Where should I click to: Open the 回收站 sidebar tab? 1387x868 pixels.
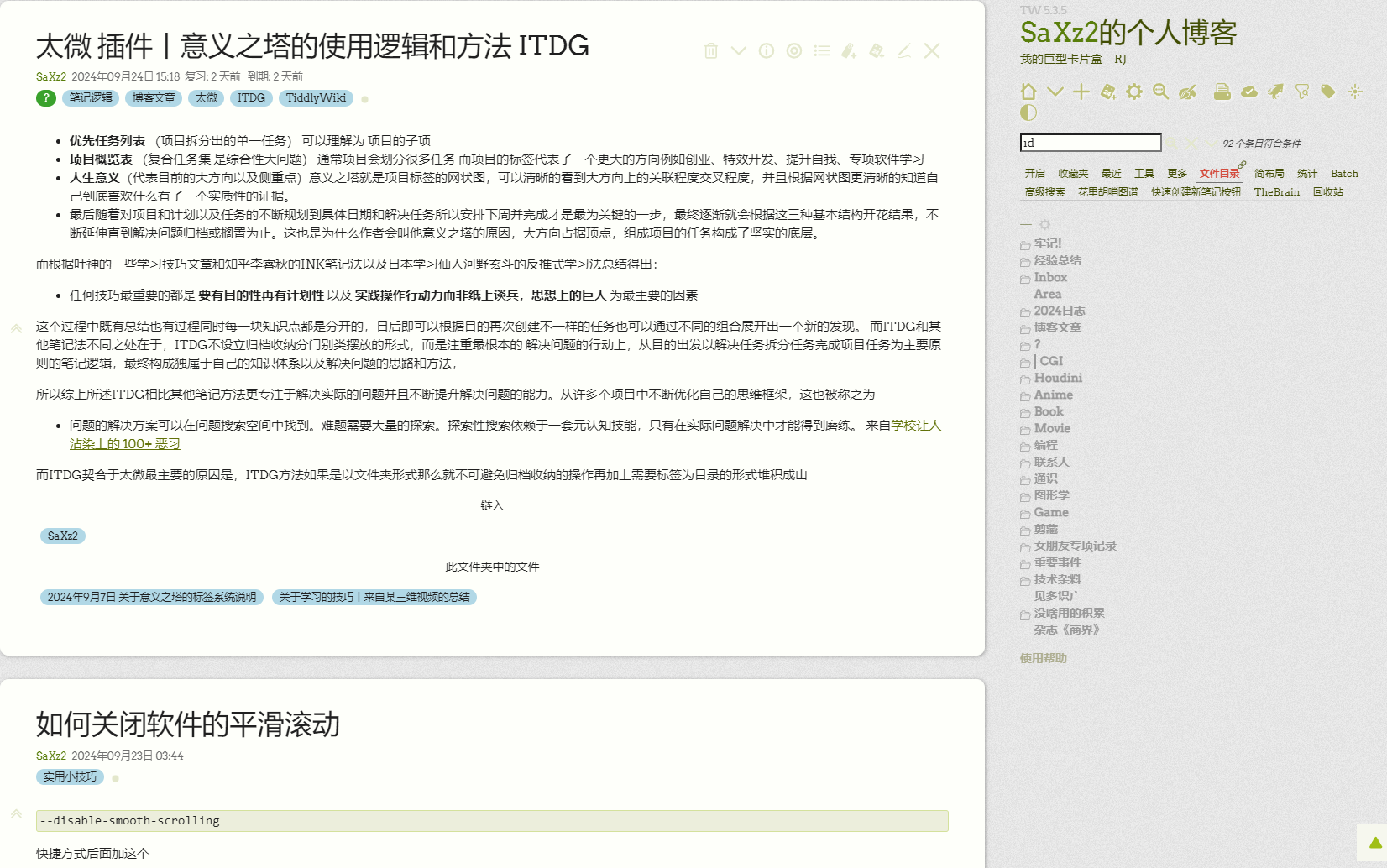click(x=1328, y=192)
